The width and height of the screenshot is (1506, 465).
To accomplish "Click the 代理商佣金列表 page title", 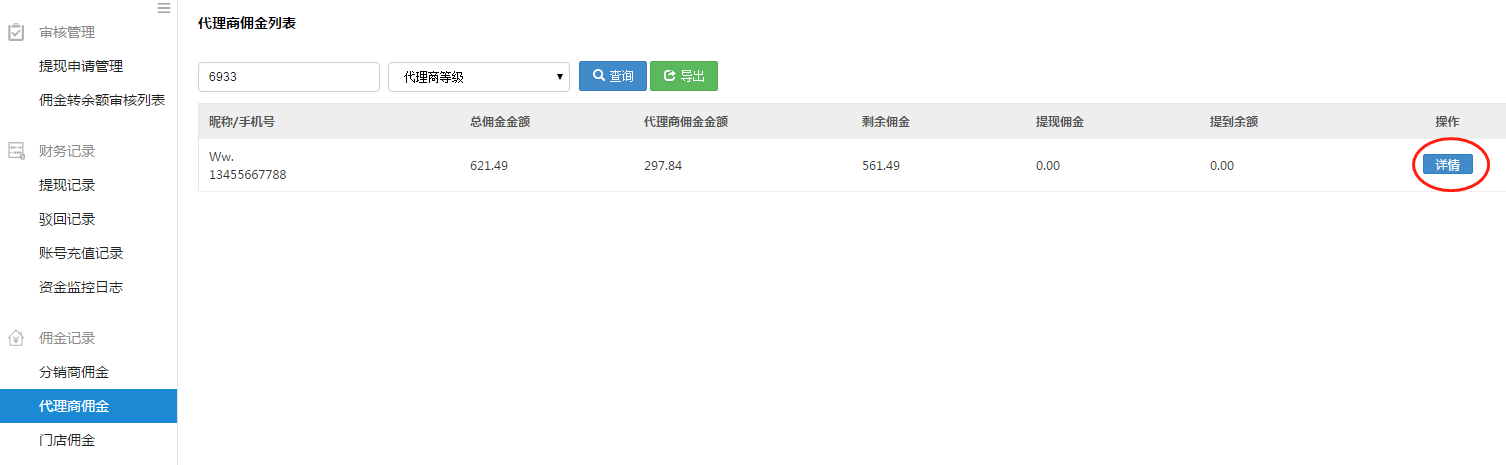I will point(247,23).
